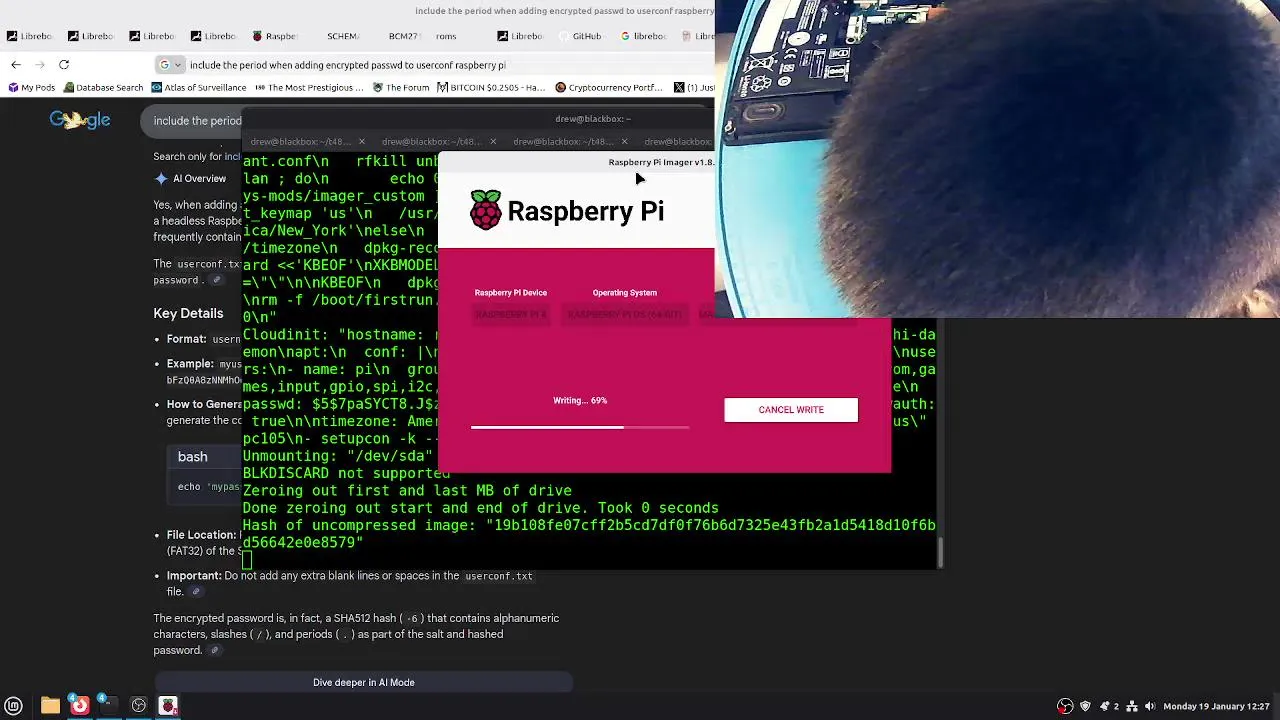The height and width of the screenshot is (720, 1280).
Task: Click the 'Writing... 69%' status text
Action: tap(580, 400)
